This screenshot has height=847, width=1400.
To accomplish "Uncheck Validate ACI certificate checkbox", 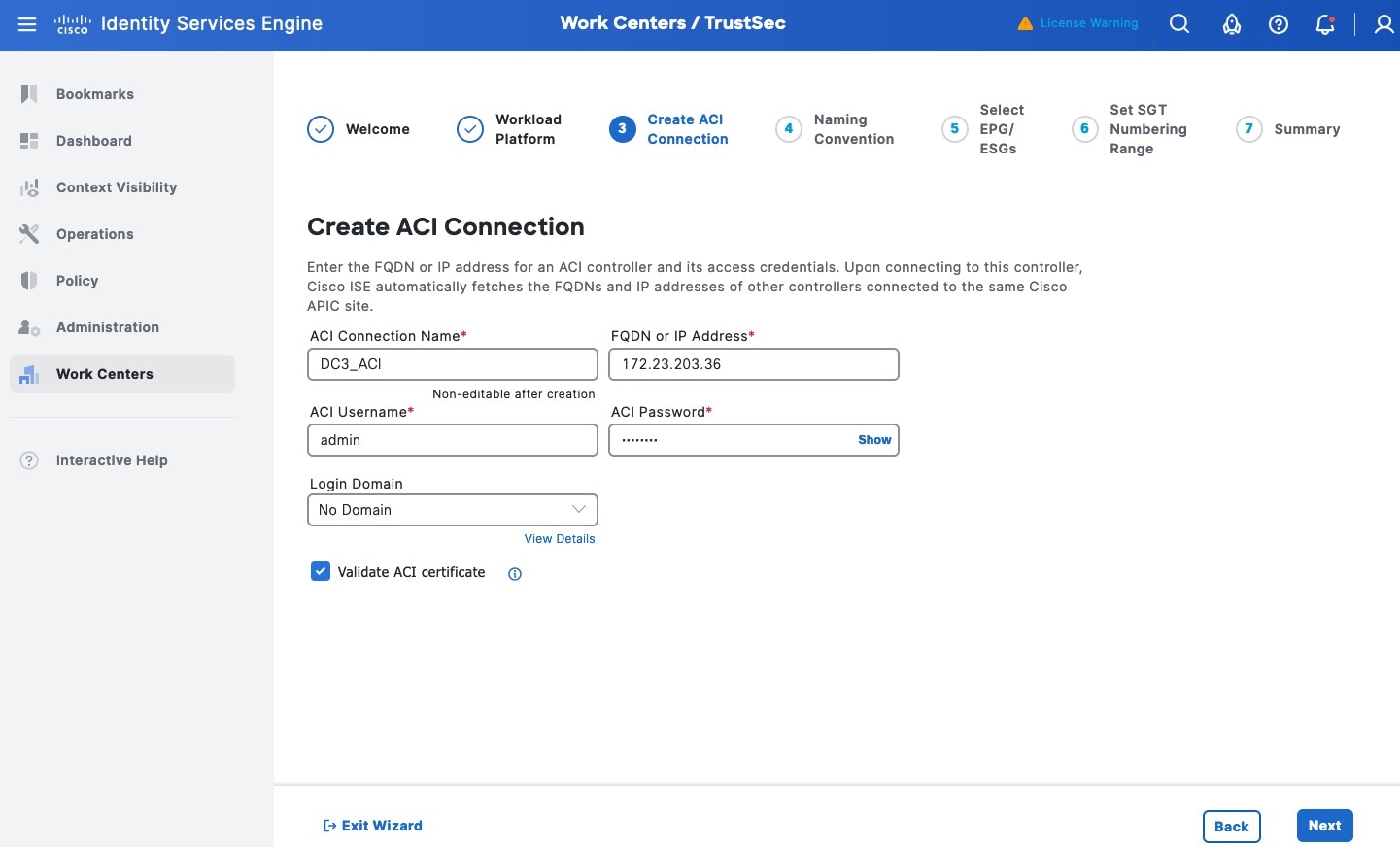I will point(321,572).
